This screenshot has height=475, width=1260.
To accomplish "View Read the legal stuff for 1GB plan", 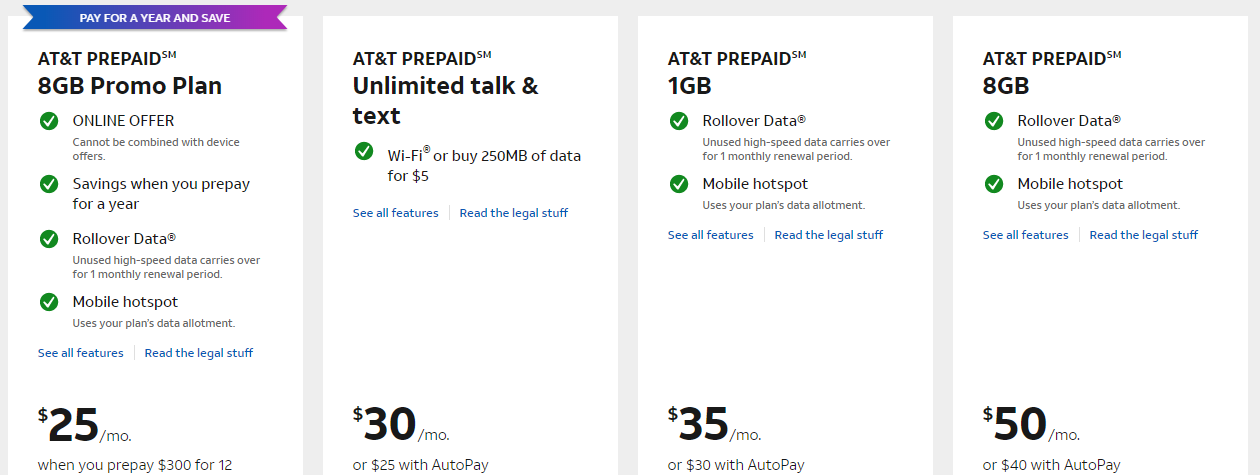I will (x=829, y=235).
